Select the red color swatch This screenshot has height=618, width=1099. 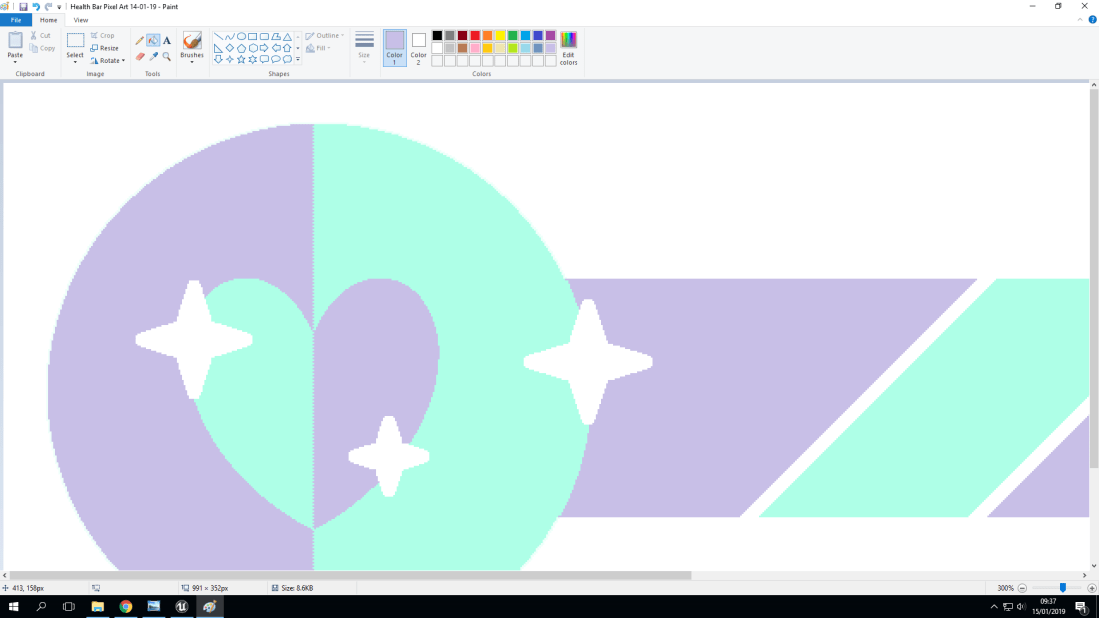tap(474, 36)
